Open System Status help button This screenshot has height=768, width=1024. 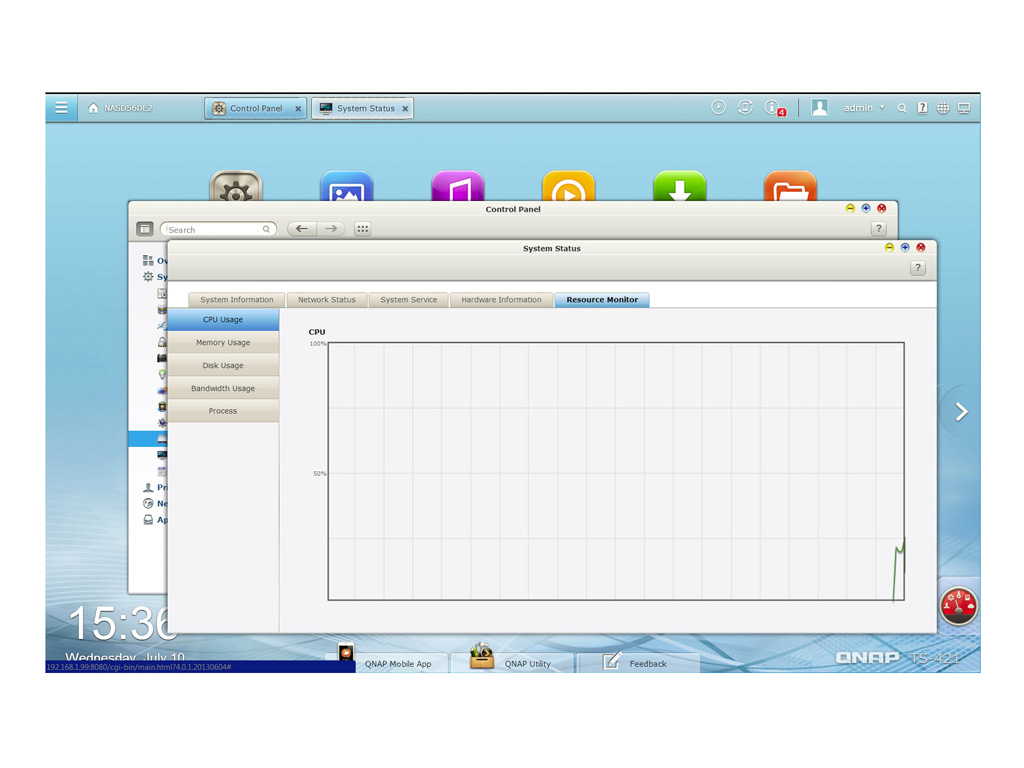(x=918, y=268)
